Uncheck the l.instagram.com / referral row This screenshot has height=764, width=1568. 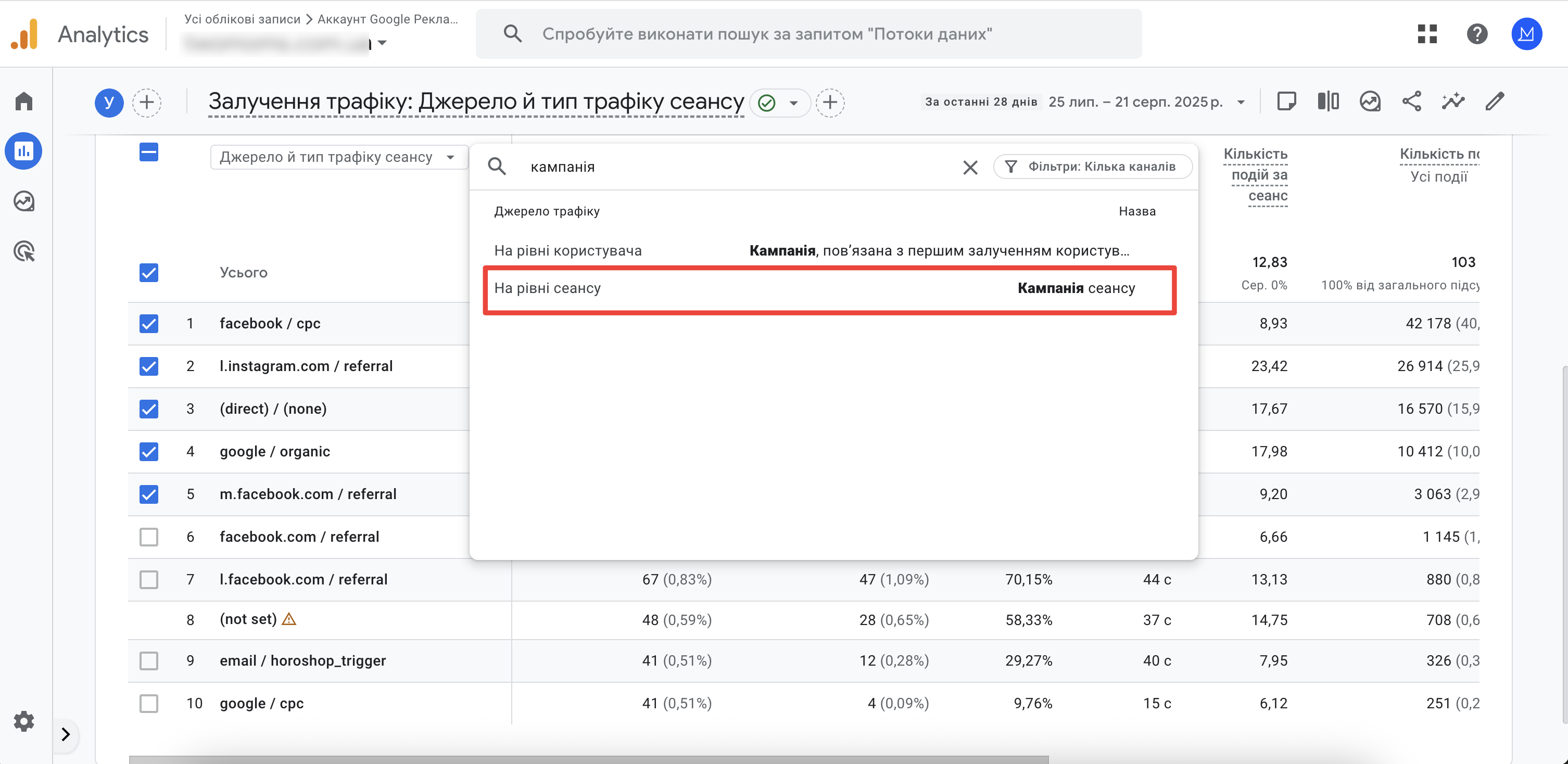click(148, 366)
